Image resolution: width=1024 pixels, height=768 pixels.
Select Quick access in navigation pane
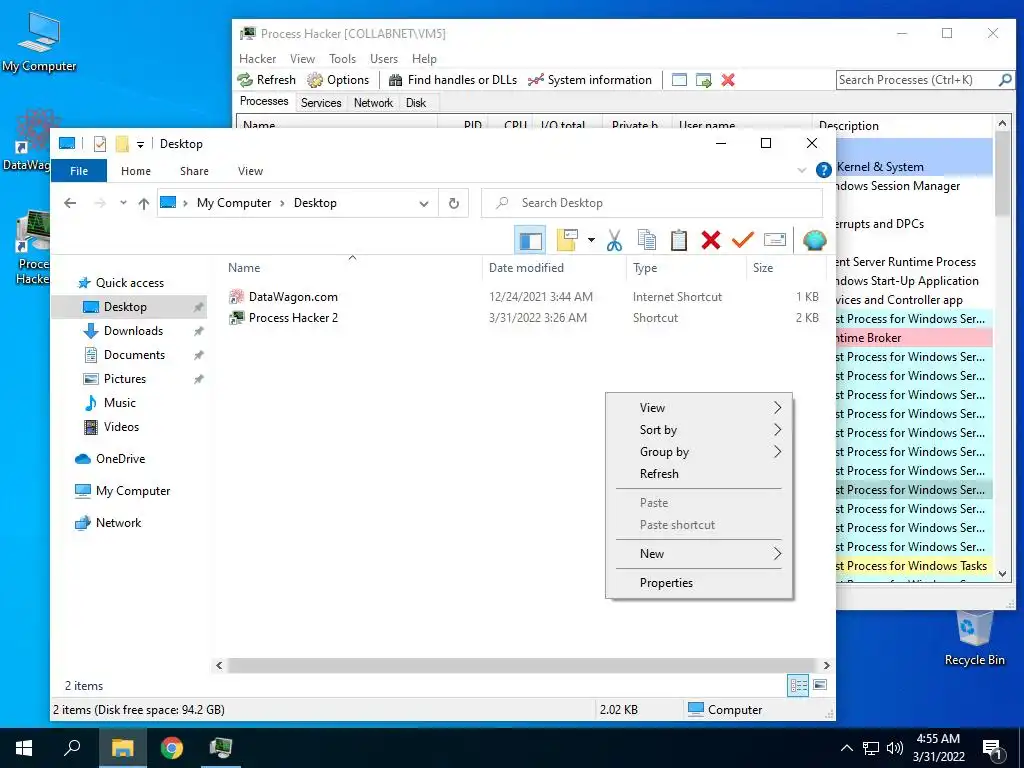(x=129, y=283)
